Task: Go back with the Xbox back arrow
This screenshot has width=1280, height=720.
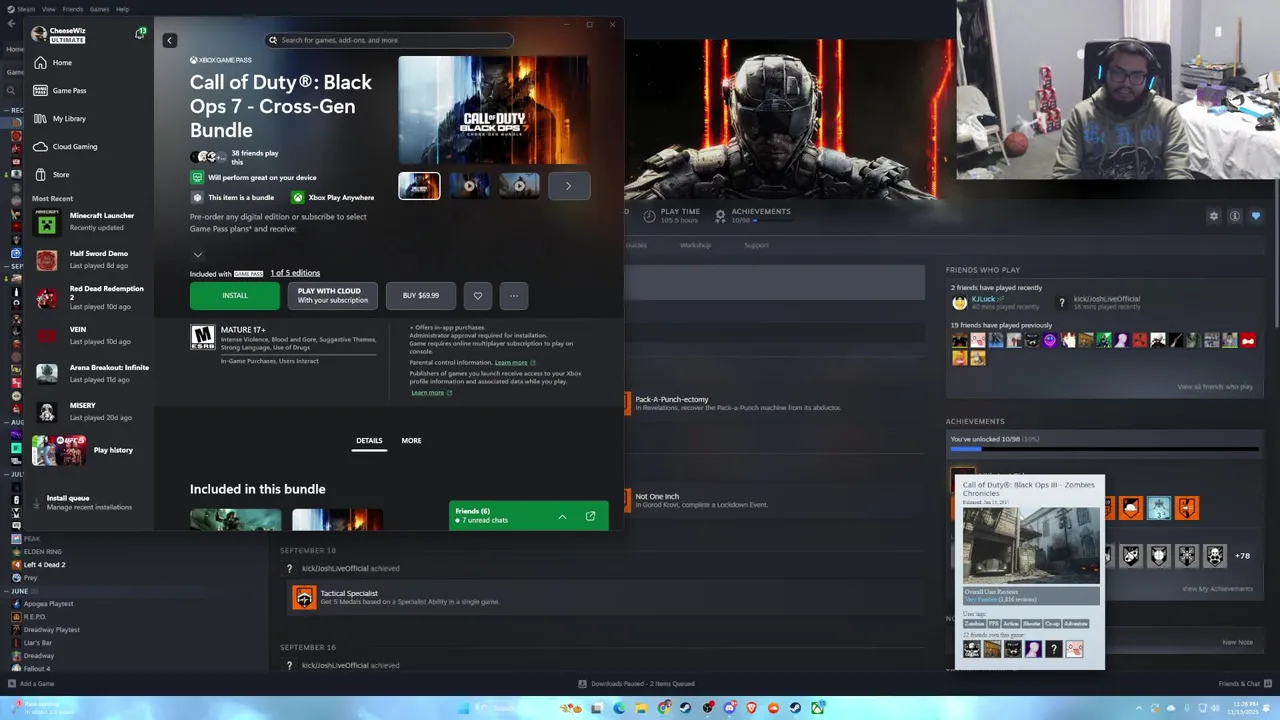Action: tap(170, 40)
